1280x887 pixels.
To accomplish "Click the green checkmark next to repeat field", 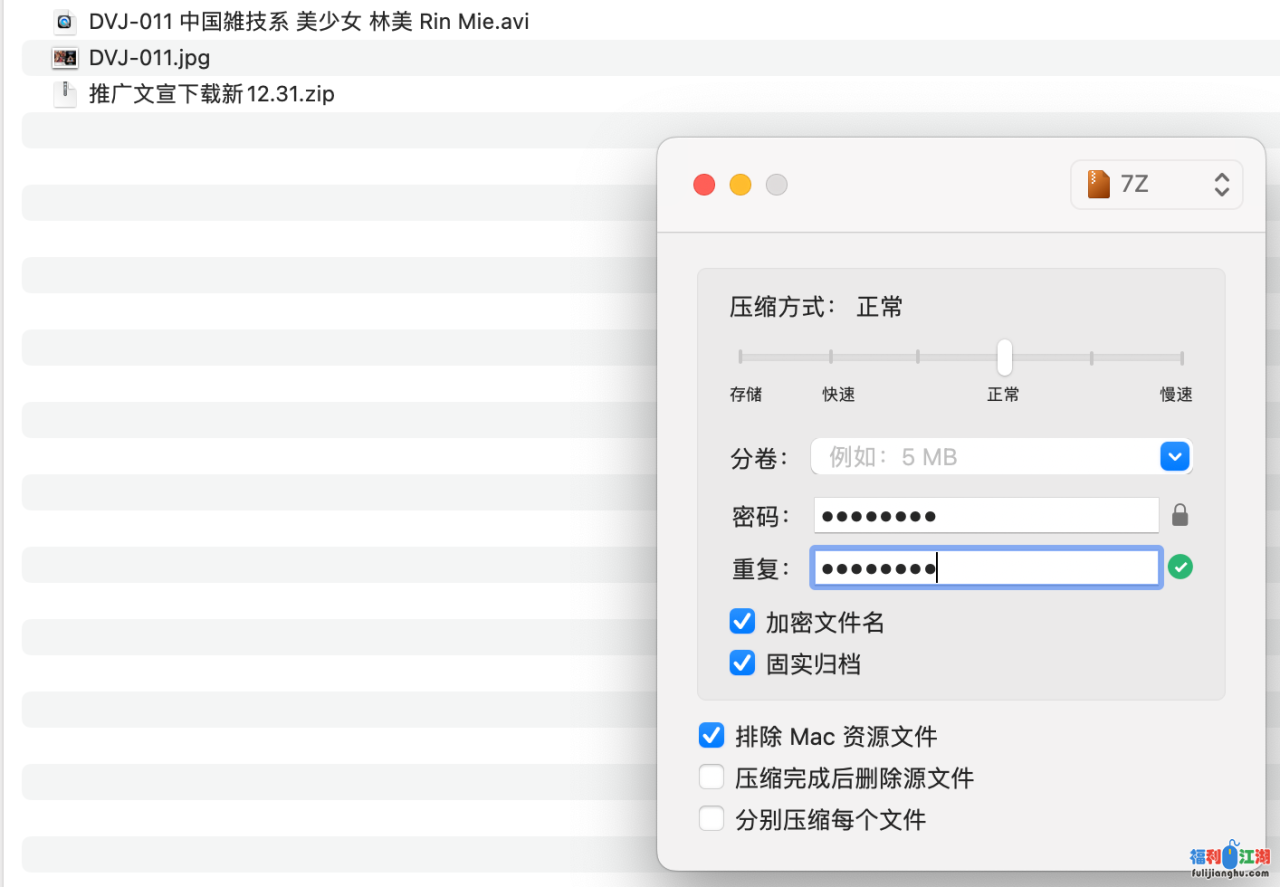I will 1180,568.
